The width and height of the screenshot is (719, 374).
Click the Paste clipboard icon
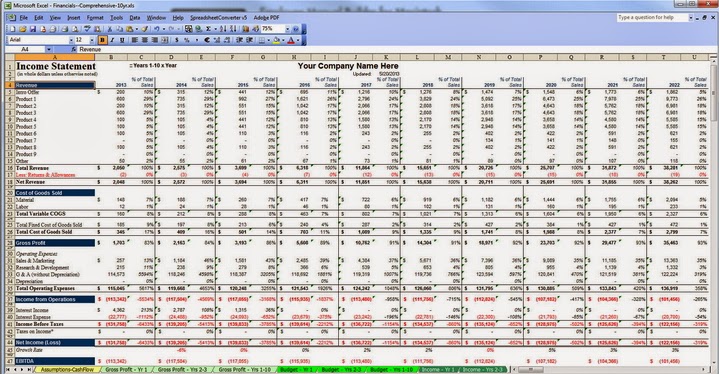[129, 29]
